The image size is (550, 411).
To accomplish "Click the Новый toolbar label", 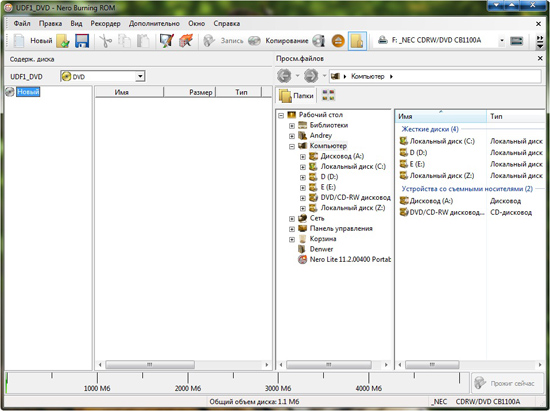I will click(x=41, y=41).
